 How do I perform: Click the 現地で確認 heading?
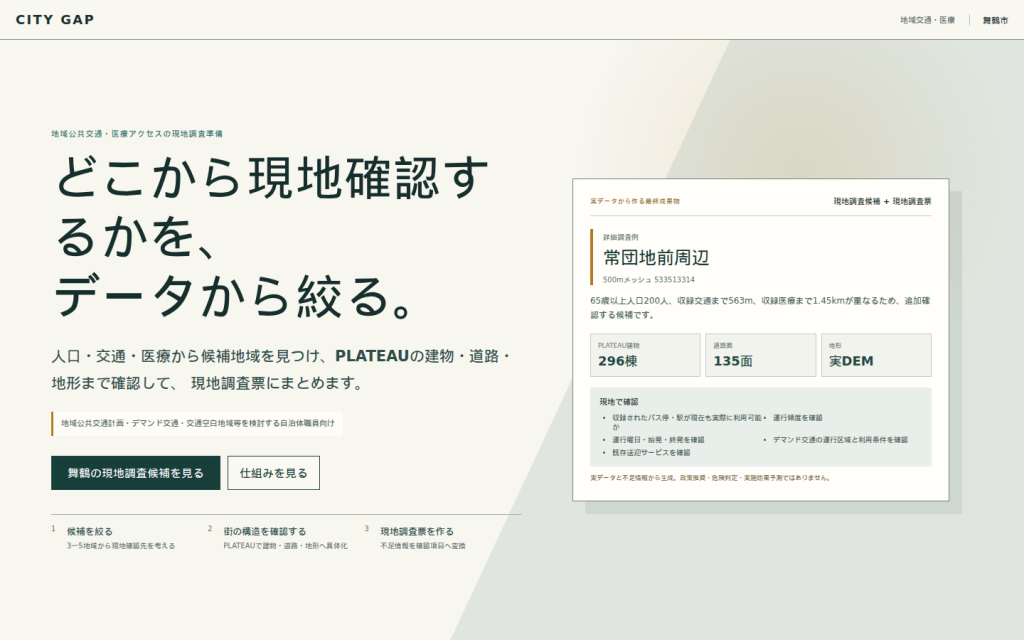[618, 402]
